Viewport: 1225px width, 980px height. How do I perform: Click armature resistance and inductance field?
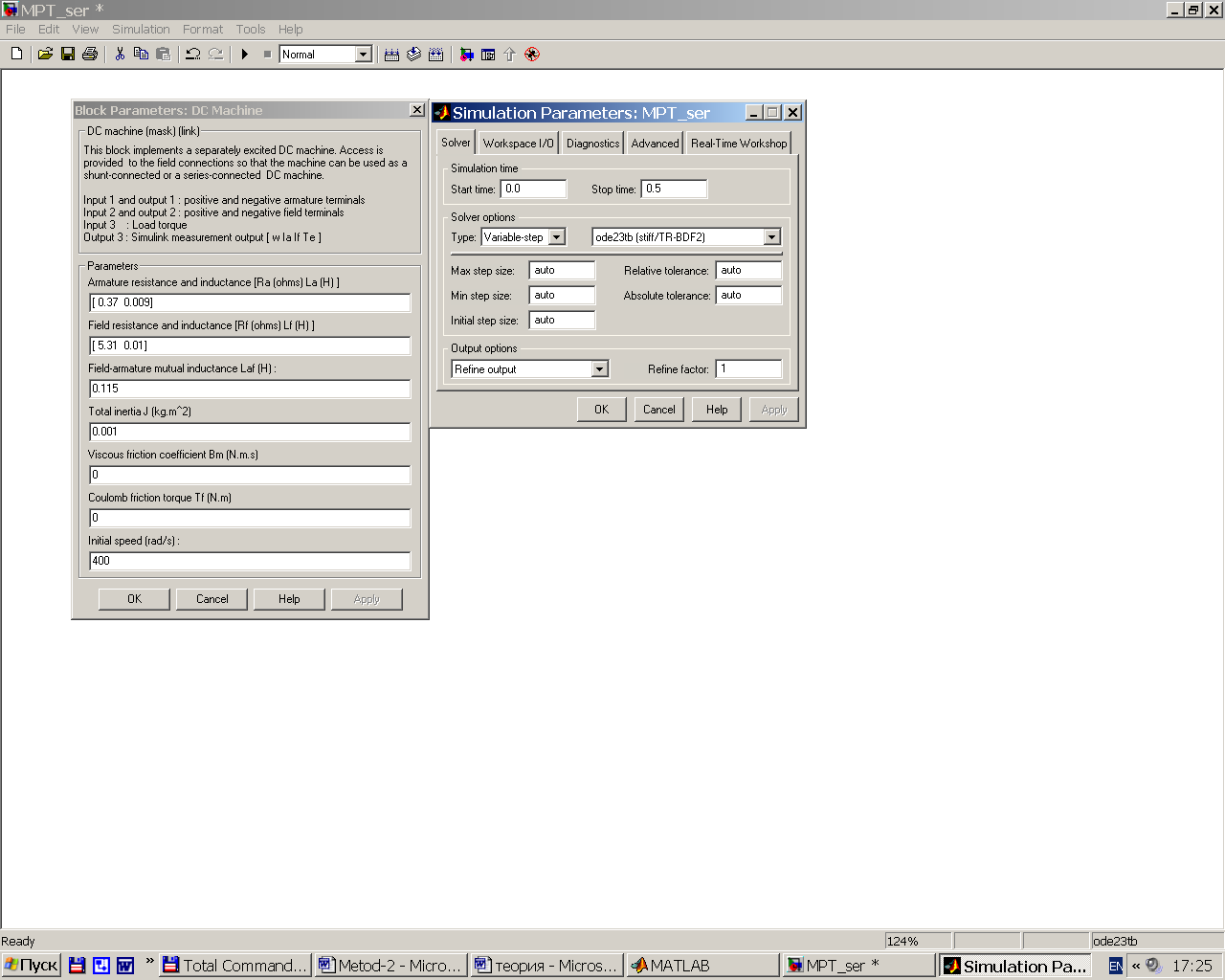(x=250, y=302)
